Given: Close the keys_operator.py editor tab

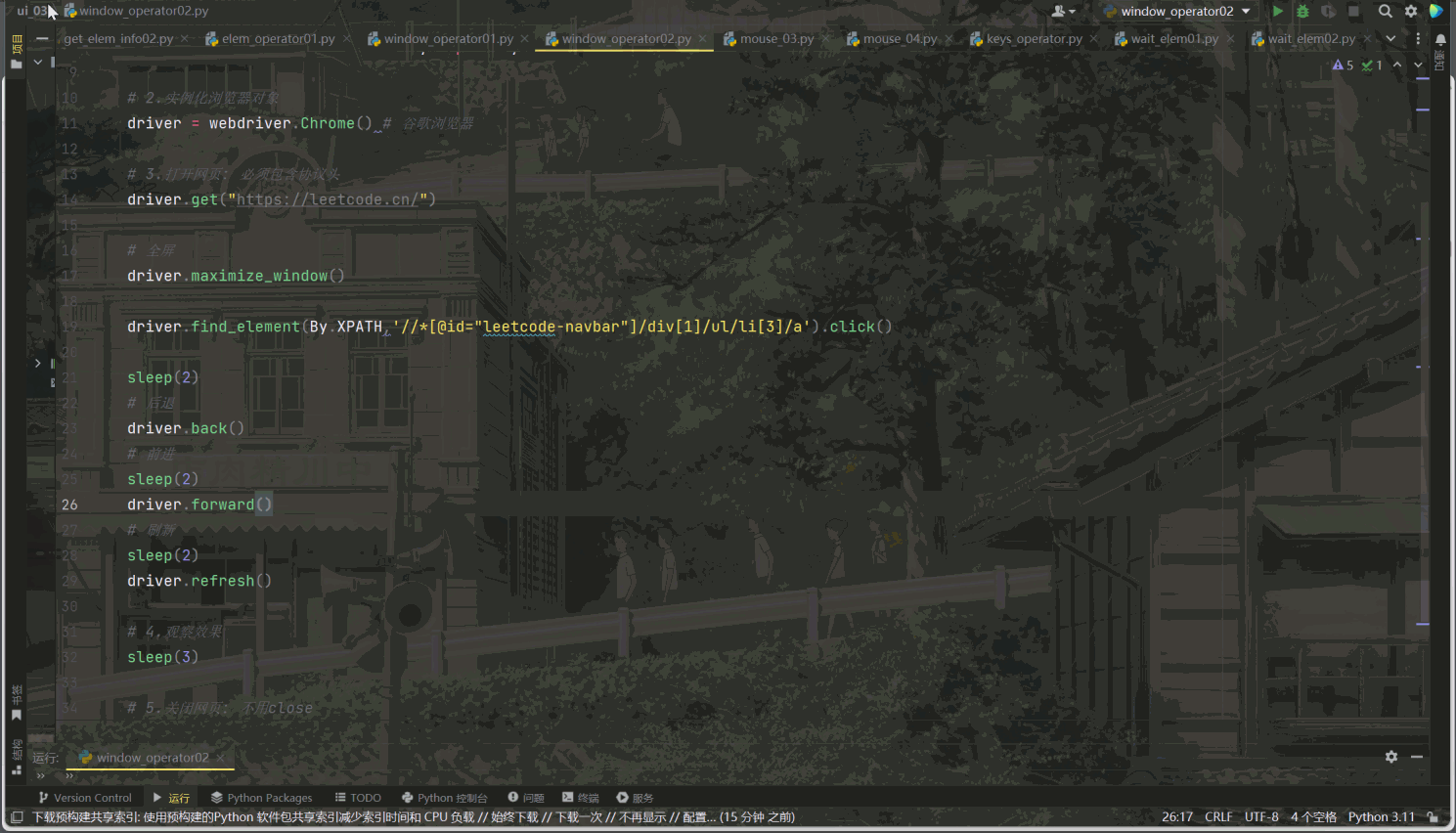Looking at the screenshot, I should click(x=1093, y=39).
